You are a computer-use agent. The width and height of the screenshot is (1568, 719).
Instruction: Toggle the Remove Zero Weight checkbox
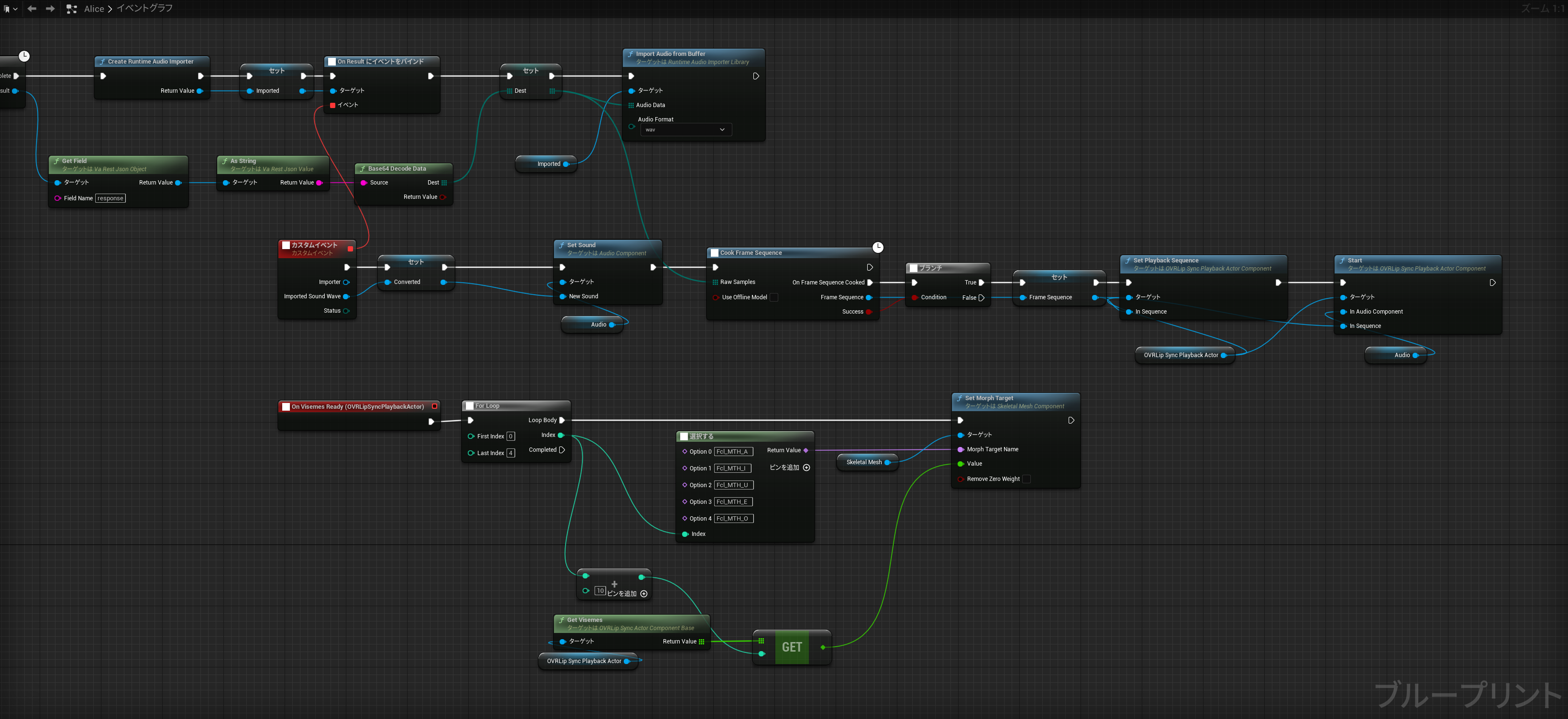[x=1027, y=479]
